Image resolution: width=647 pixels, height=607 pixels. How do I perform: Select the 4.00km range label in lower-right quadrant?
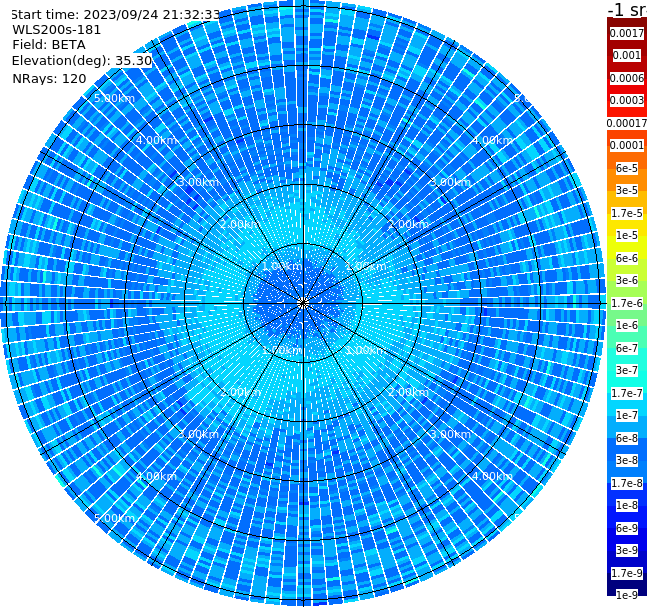click(x=492, y=476)
